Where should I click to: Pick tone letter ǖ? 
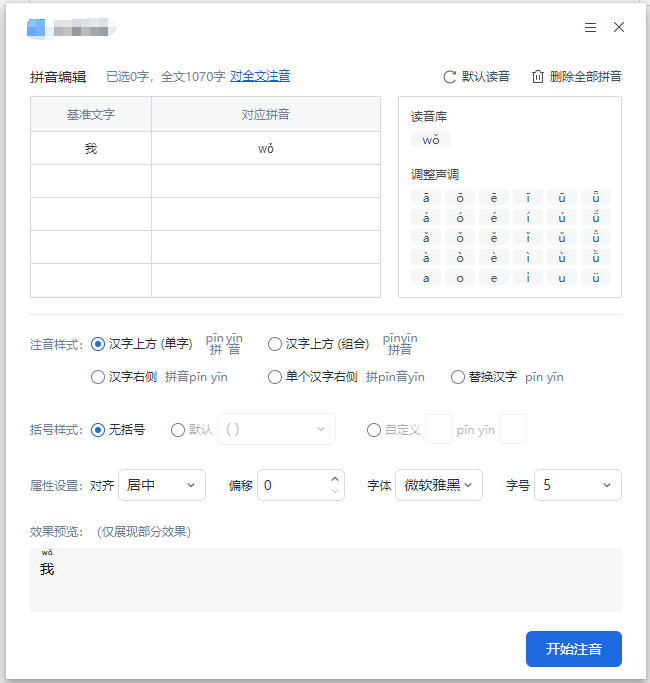596,197
